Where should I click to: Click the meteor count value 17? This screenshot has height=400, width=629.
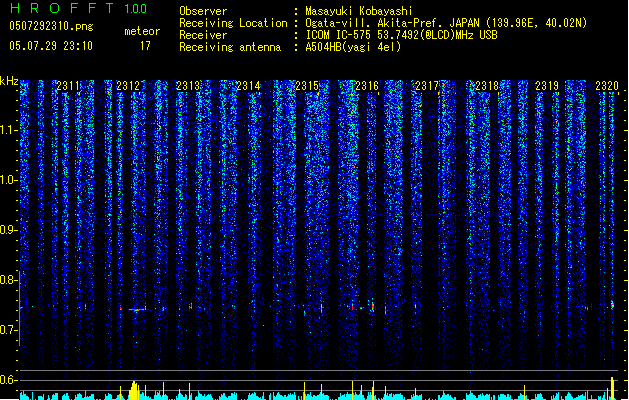pos(145,46)
